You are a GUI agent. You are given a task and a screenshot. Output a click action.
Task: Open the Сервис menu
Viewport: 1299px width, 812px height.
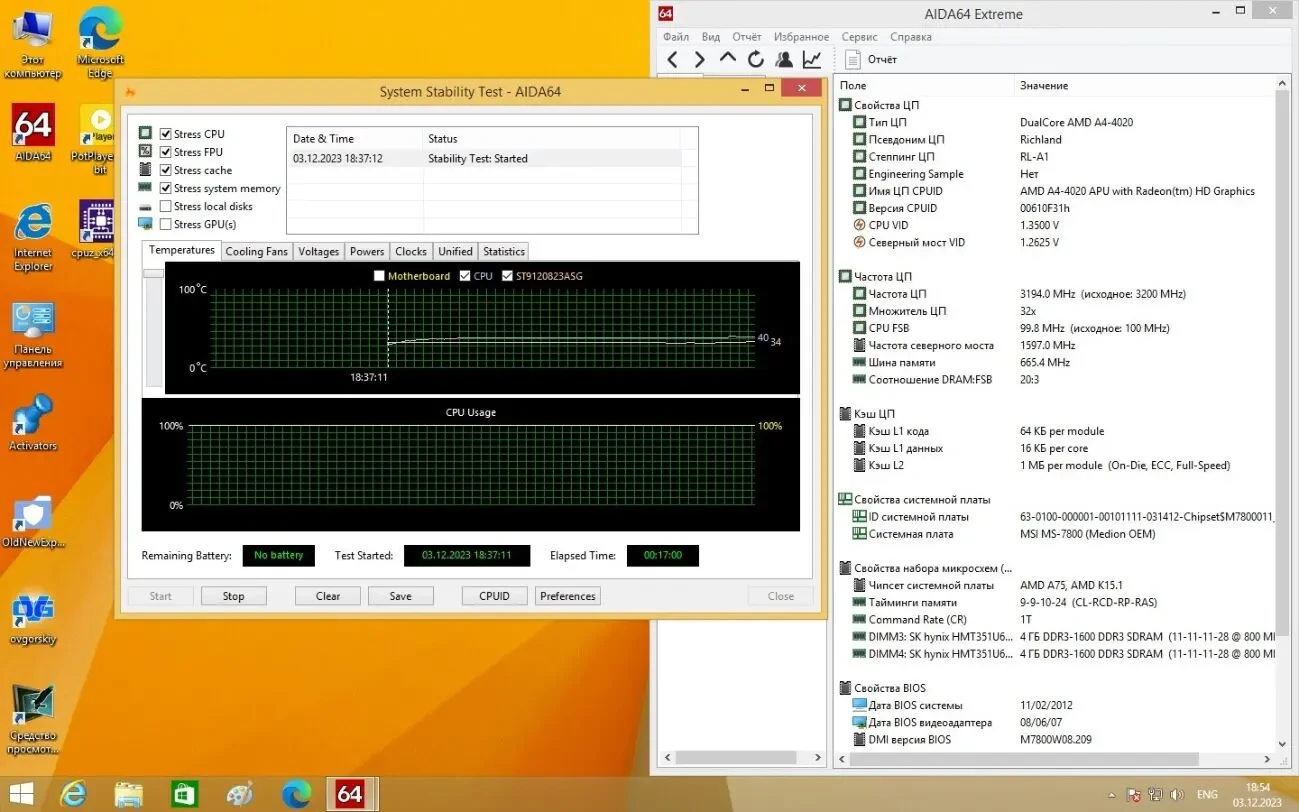[x=858, y=36]
